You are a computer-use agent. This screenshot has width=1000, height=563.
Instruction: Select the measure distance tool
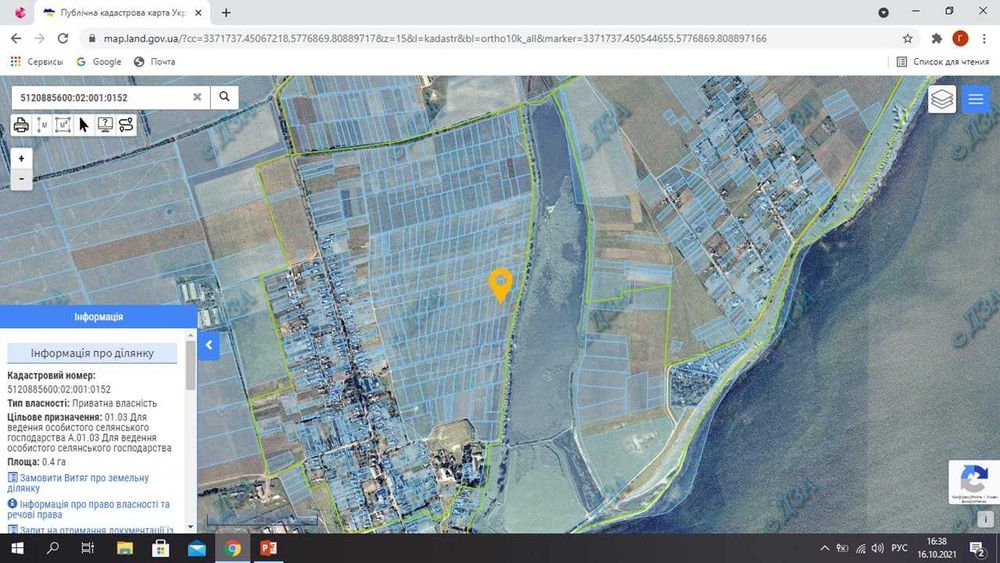[42, 125]
